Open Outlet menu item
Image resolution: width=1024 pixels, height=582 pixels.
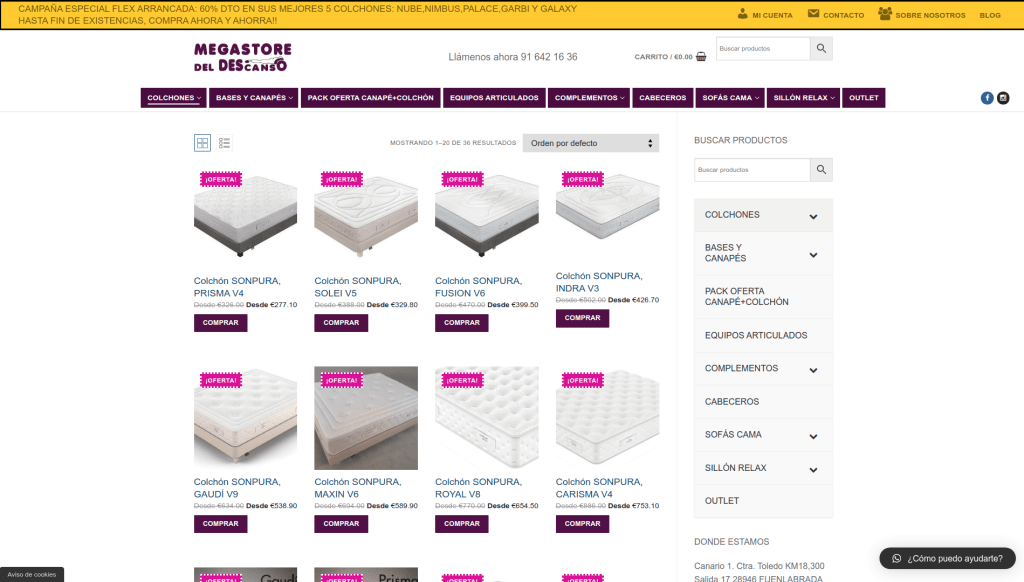[x=863, y=98]
